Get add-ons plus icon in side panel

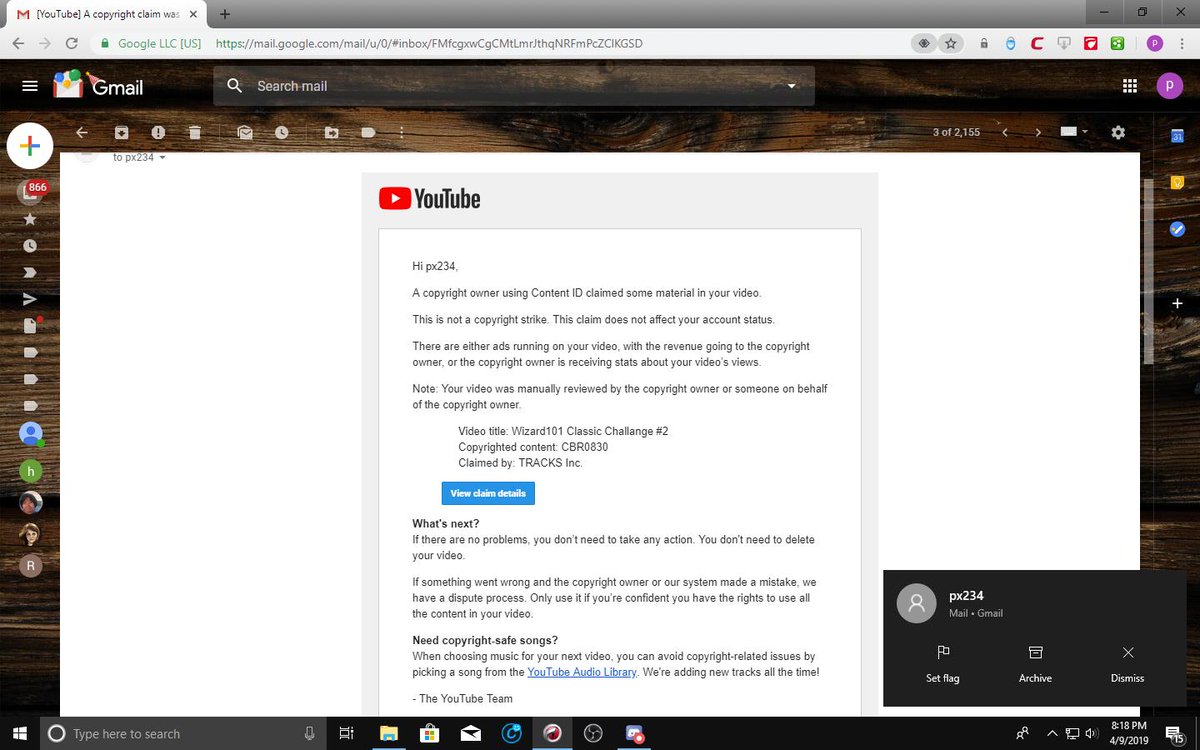coord(1177,303)
